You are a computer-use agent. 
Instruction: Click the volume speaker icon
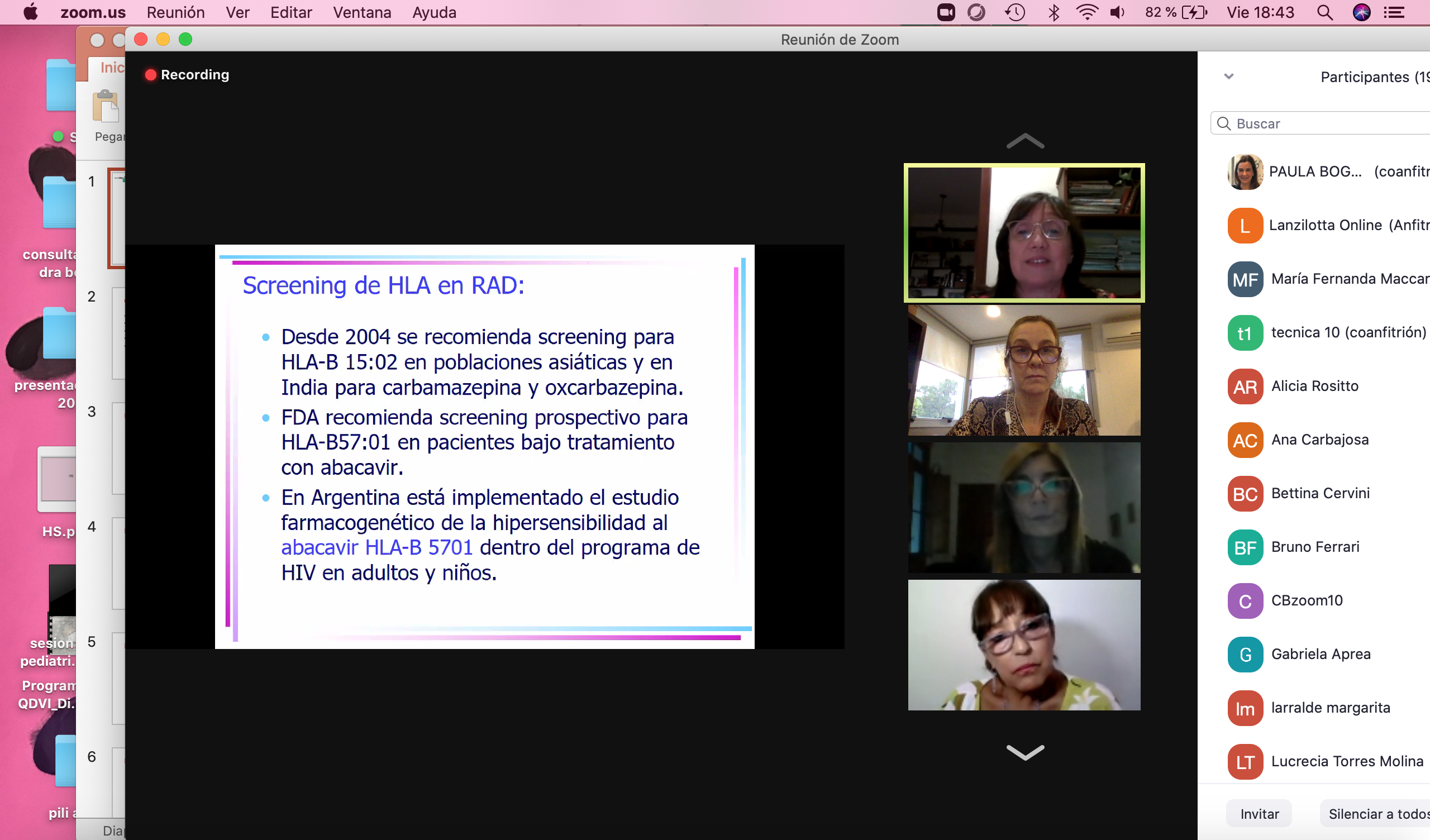(x=1117, y=12)
